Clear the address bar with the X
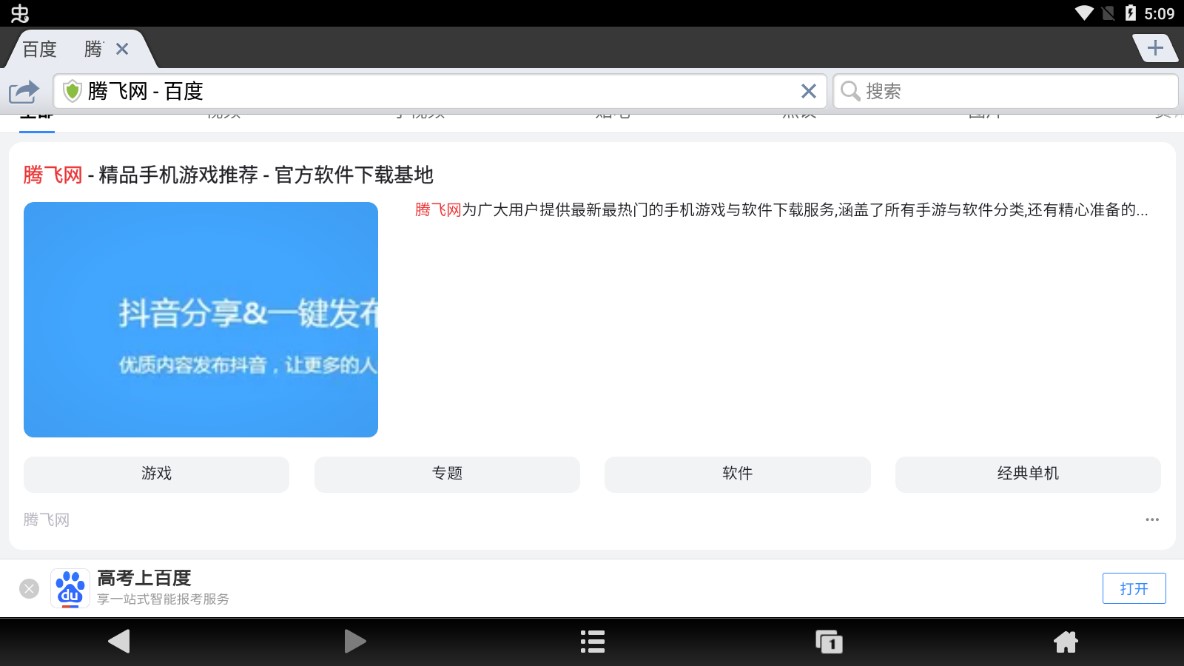Image resolution: width=1184 pixels, height=666 pixels. (x=809, y=91)
